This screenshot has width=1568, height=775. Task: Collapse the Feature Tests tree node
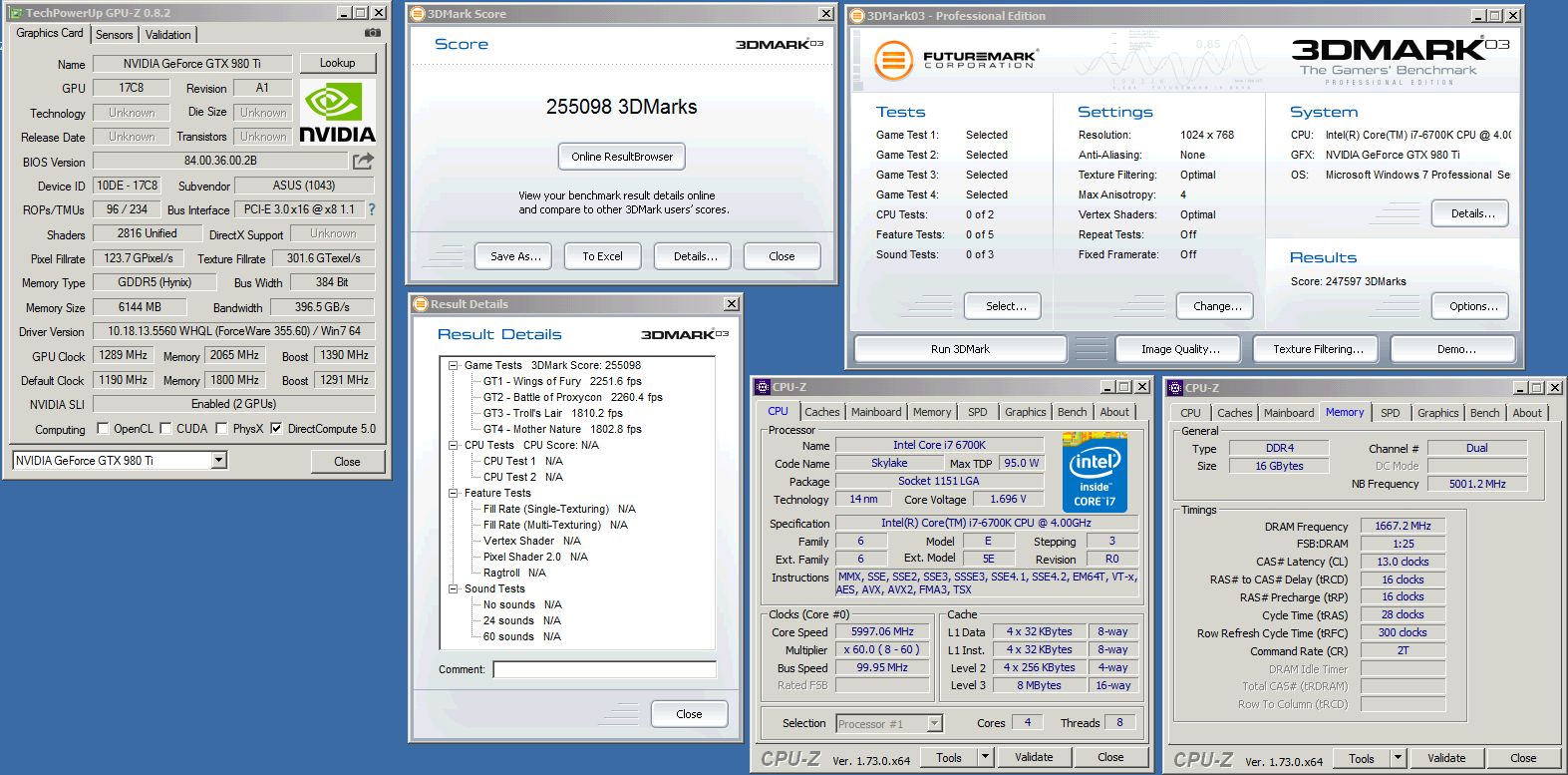point(453,493)
